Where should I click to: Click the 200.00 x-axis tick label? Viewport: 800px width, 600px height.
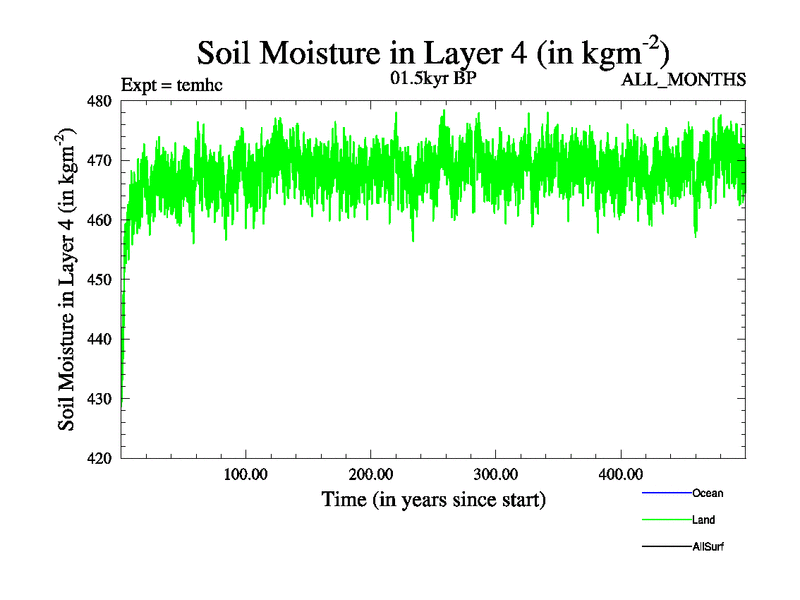(370, 474)
